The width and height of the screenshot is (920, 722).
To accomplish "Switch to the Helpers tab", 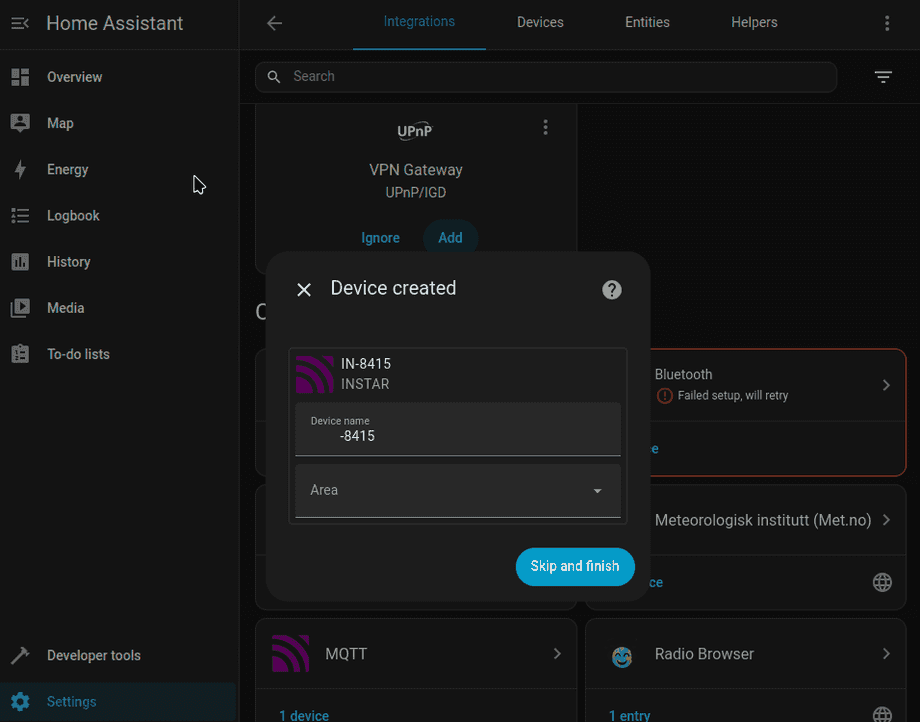I will 754,22.
